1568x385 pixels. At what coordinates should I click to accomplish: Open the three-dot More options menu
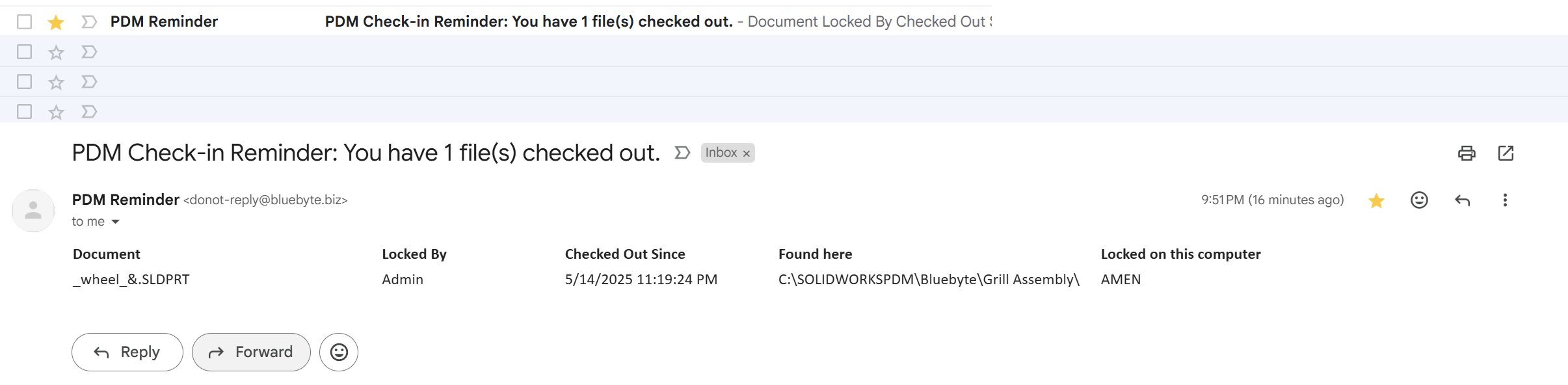1505,200
